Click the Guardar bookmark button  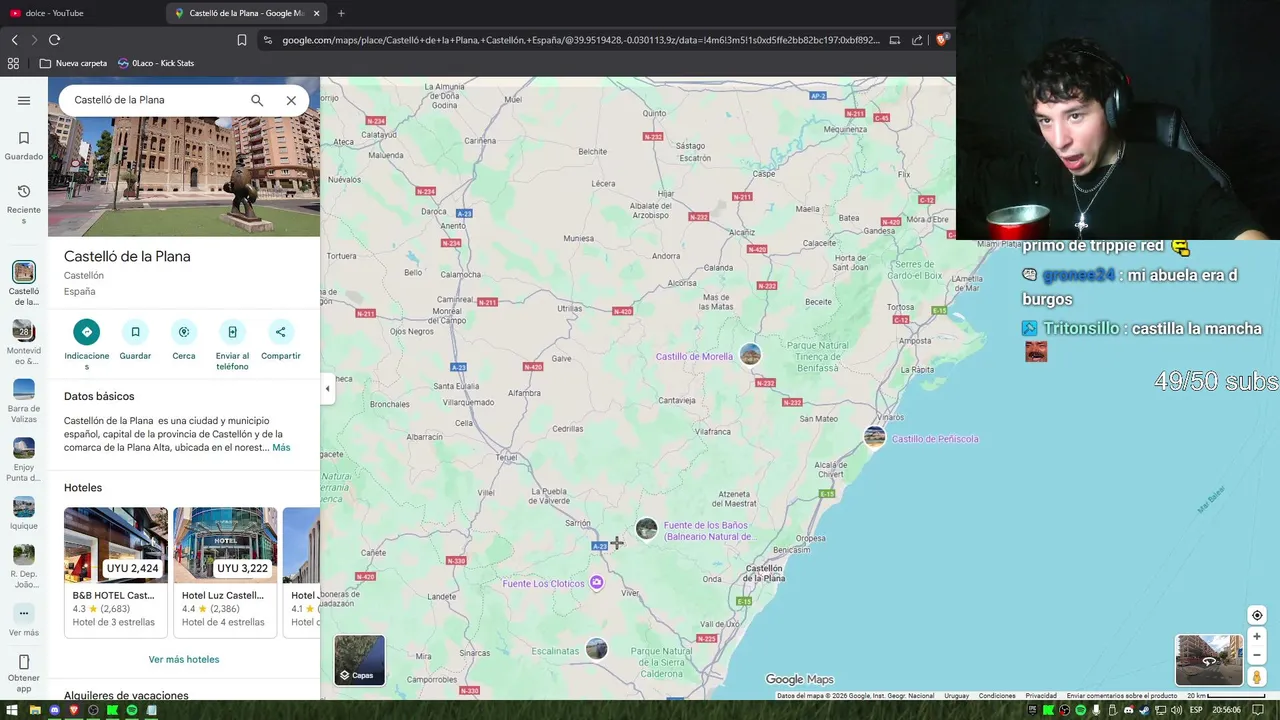(135, 332)
